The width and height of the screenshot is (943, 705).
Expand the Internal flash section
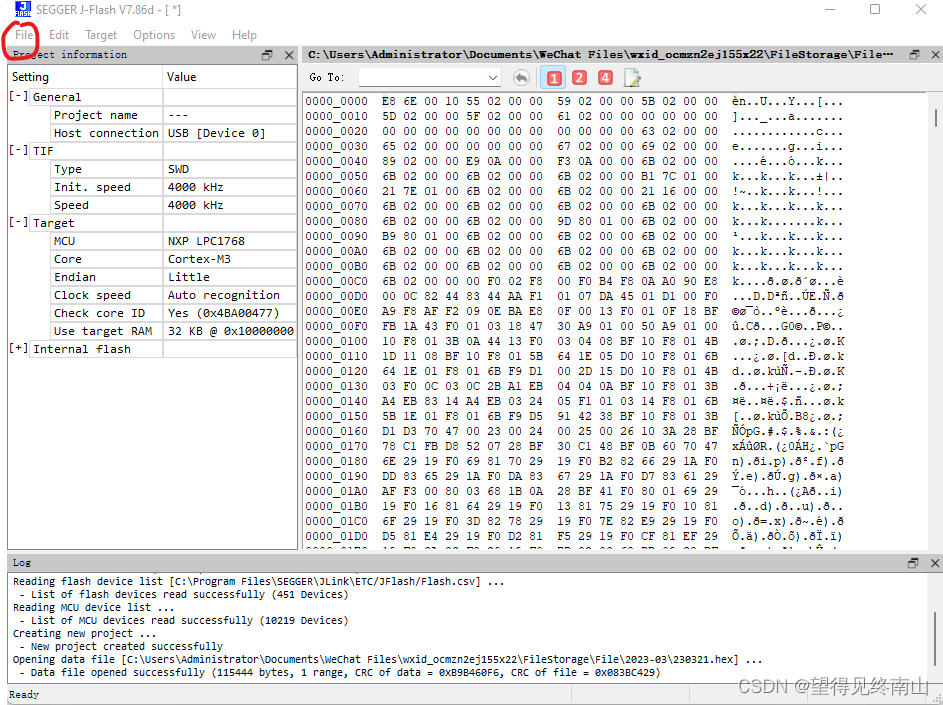click(x=19, y=349)
